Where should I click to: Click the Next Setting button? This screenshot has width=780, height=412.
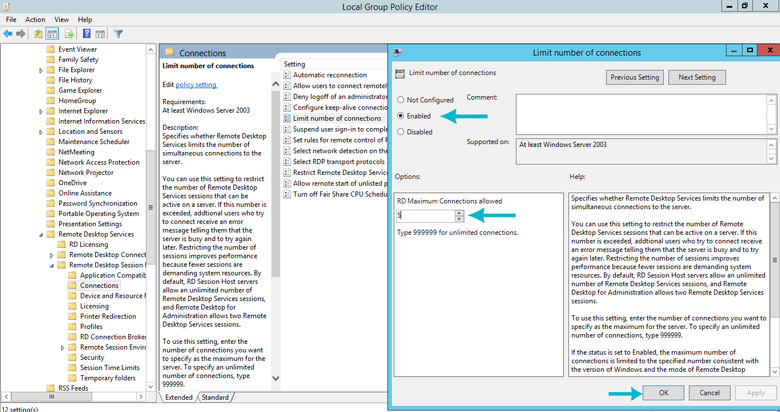tap(696, 77)
